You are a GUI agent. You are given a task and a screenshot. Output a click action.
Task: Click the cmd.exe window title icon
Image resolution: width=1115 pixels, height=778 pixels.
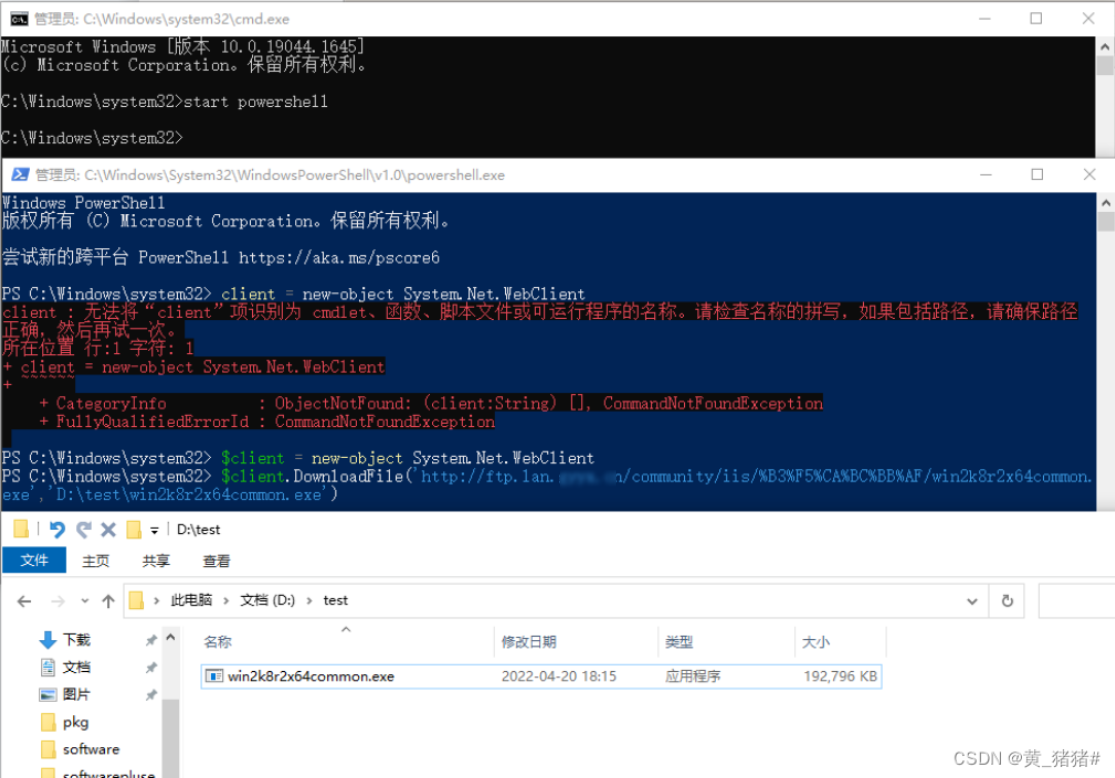click(x=18, y=18)
